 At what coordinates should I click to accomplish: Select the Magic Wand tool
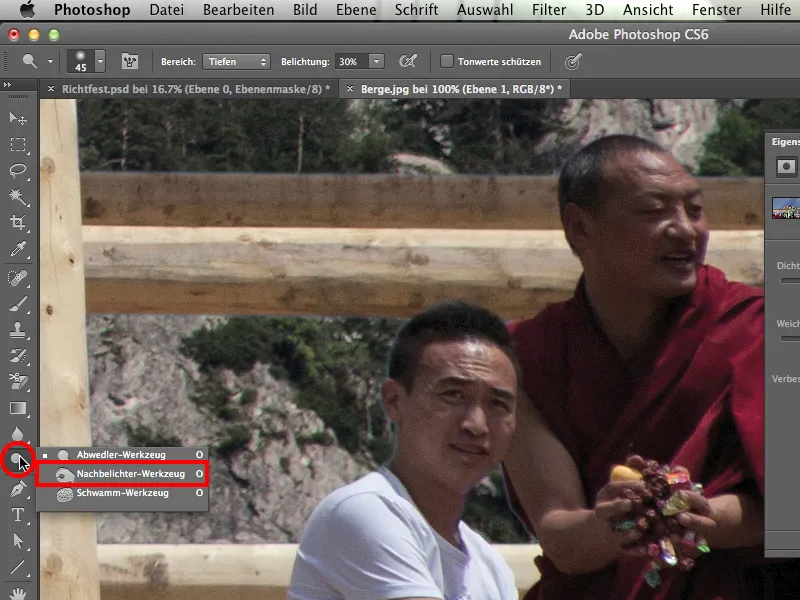point(18,196)
